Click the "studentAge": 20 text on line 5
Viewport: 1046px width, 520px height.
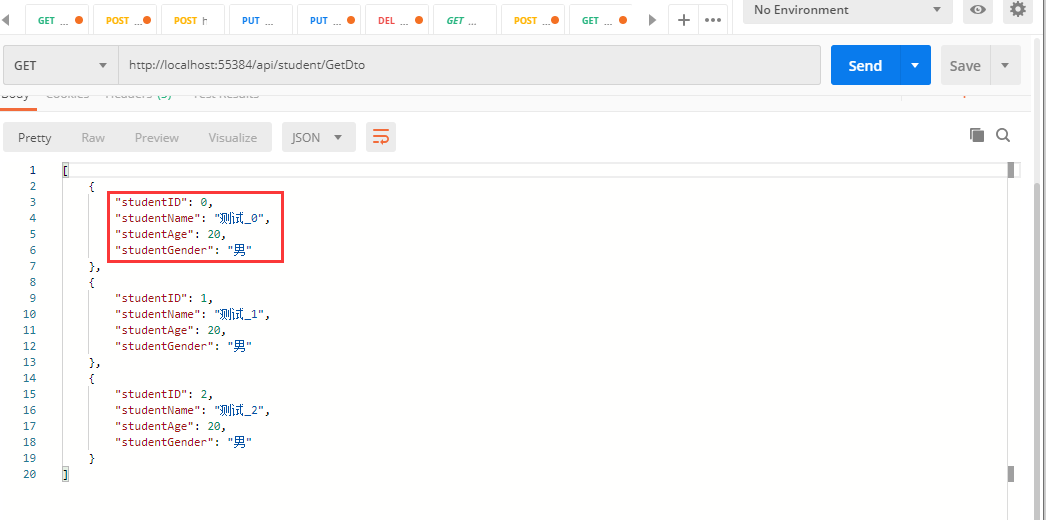pos(171,234)
